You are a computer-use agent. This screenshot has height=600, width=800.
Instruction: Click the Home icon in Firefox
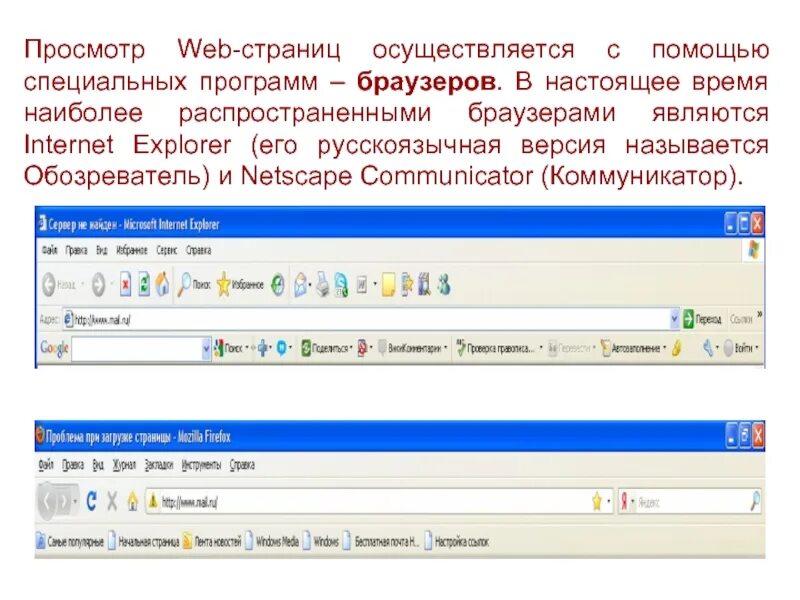click(x=133, y=502)
